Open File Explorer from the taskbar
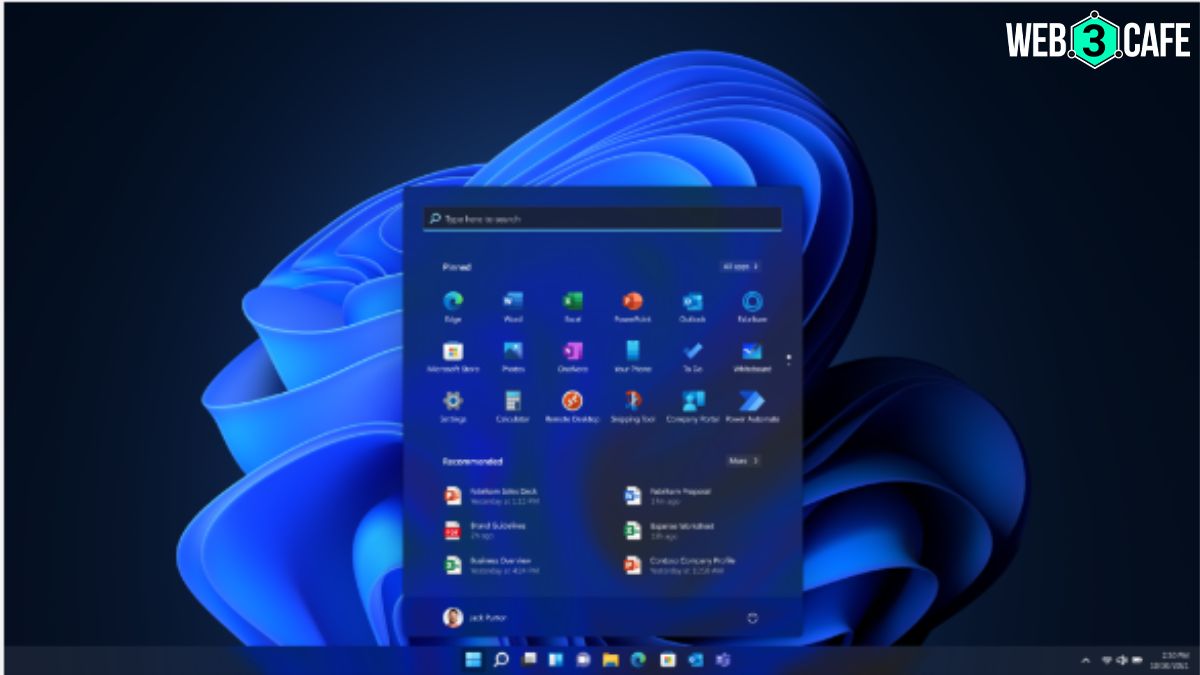1200x675 pixels. (x=610, y=660)
